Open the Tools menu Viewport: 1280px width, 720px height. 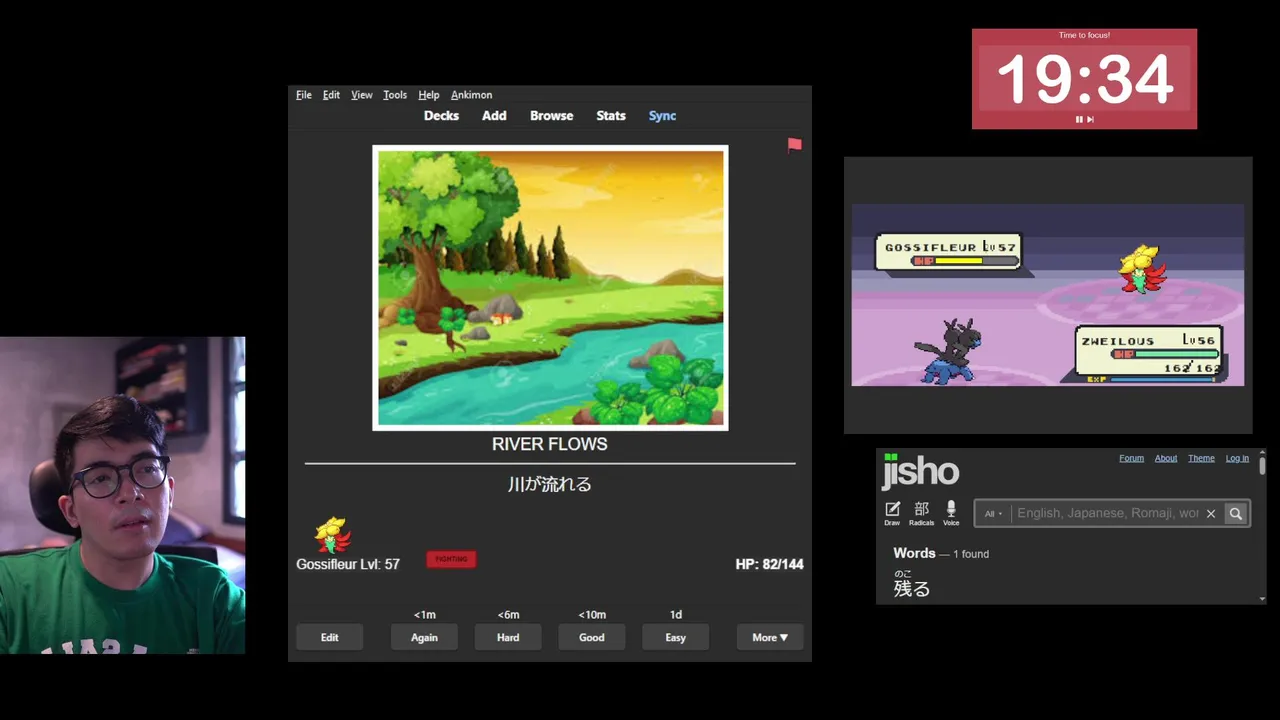pos(395,95)
